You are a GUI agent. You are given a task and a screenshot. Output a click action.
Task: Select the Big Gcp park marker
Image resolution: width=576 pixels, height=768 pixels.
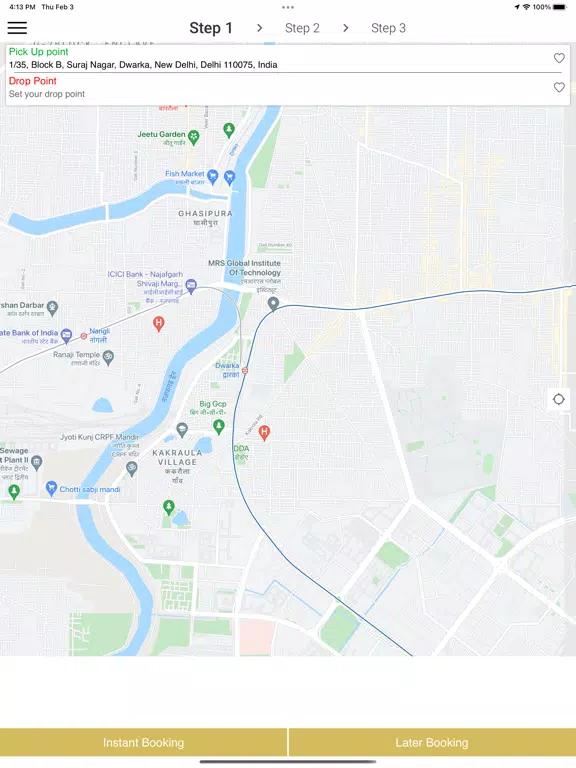(x=219, y=426)
